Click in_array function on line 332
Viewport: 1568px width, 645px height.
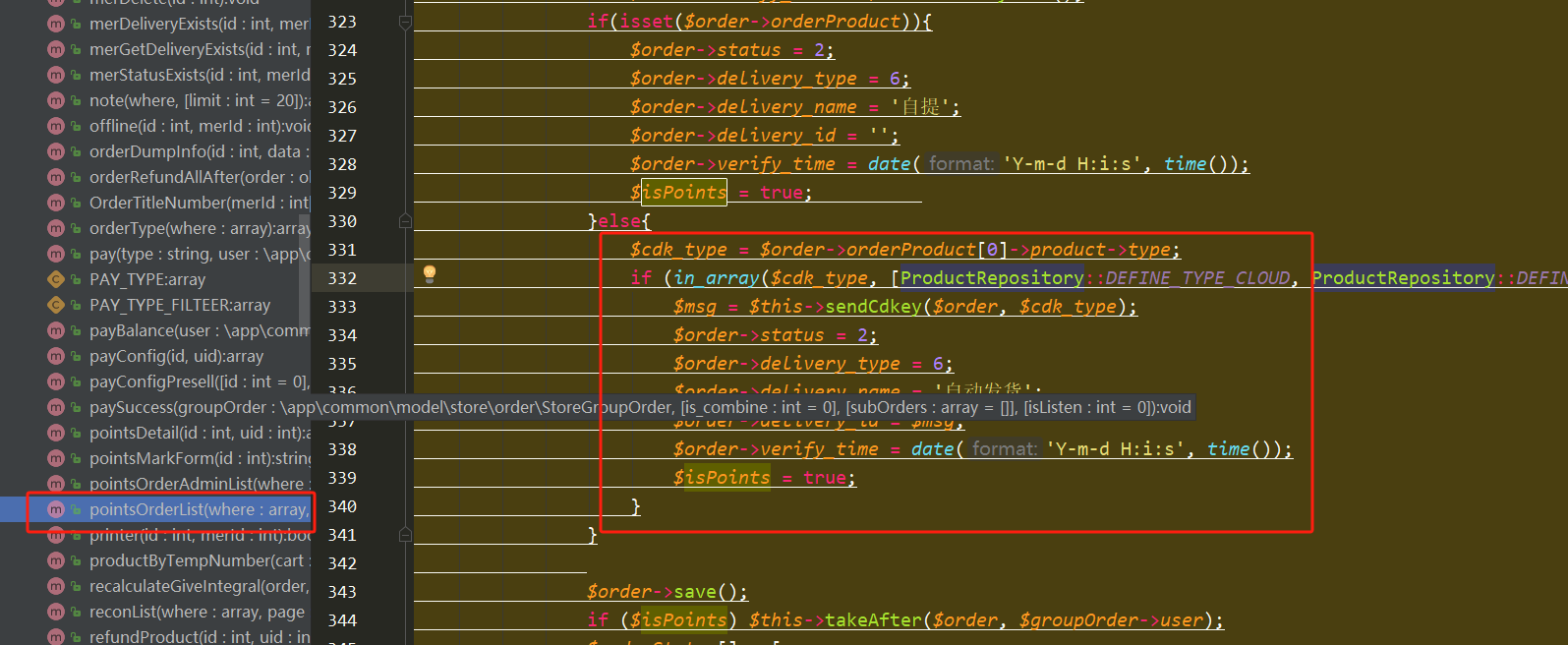click(x=717, y=278)
